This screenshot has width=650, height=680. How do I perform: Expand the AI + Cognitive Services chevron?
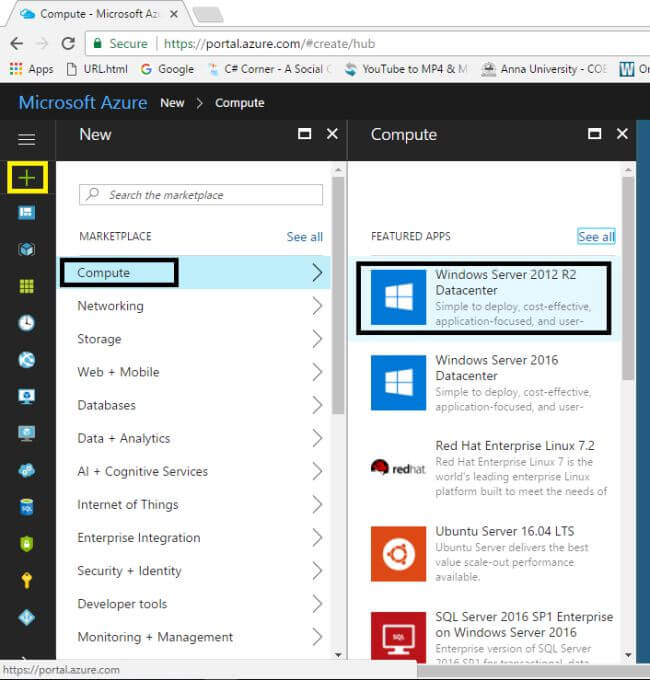(x=317, y=471)
